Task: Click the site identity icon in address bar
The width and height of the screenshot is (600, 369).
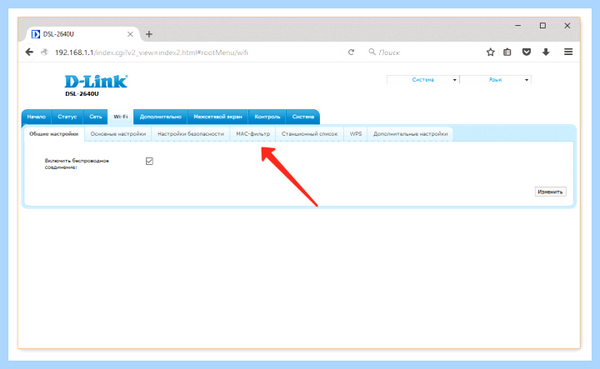Action: coord(44,52)
